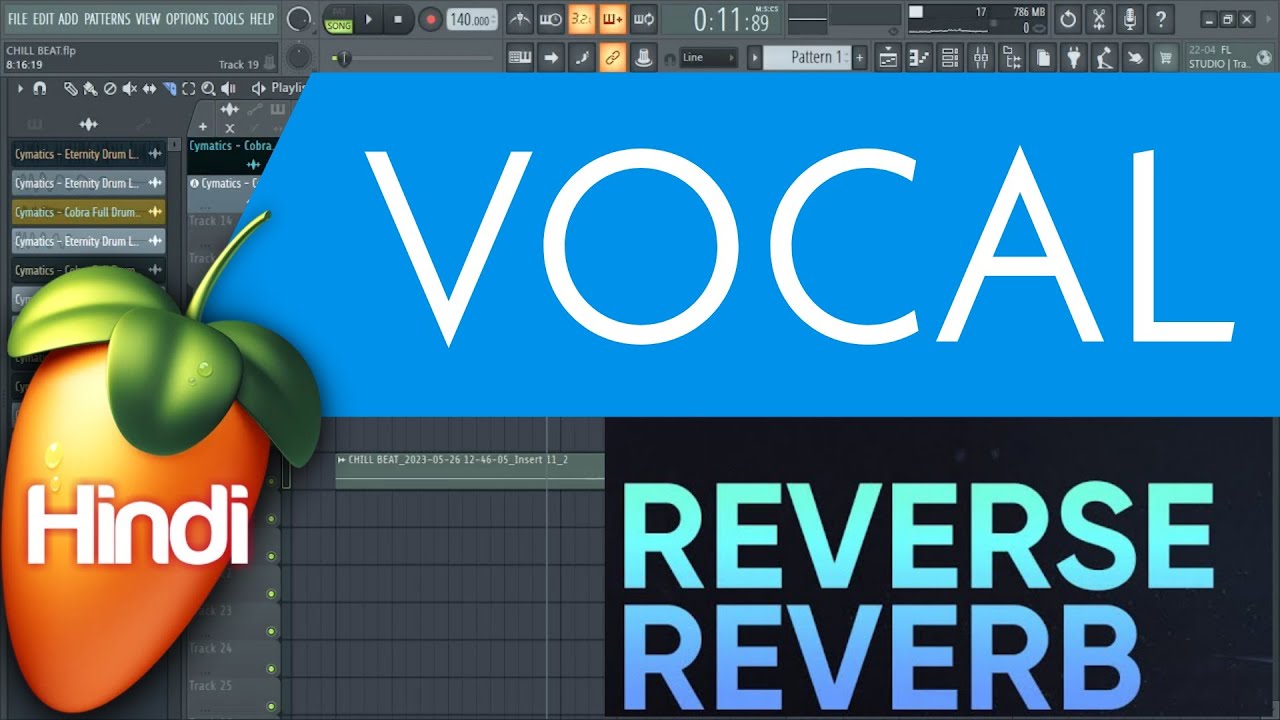Viewport: 1280px width, 720px height.
Task: Open the PATTERNS menu
Action: click(107, 19)
